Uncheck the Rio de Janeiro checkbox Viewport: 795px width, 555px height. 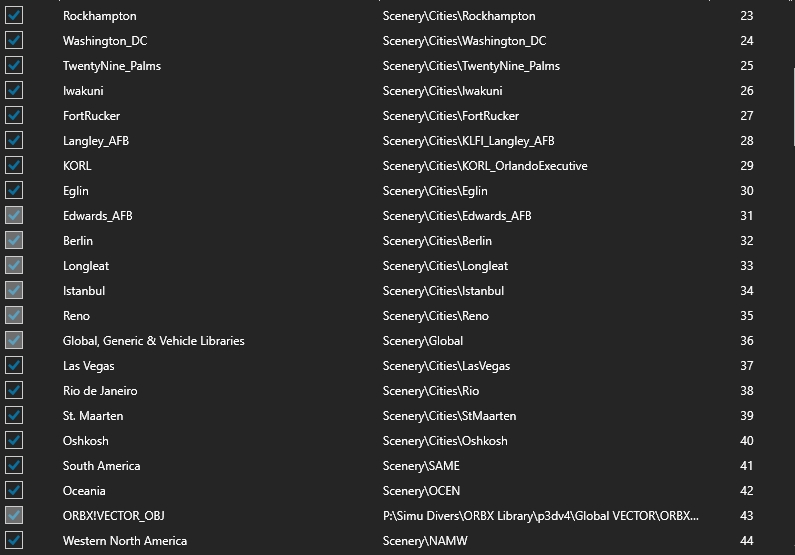(x=14, y=390)
